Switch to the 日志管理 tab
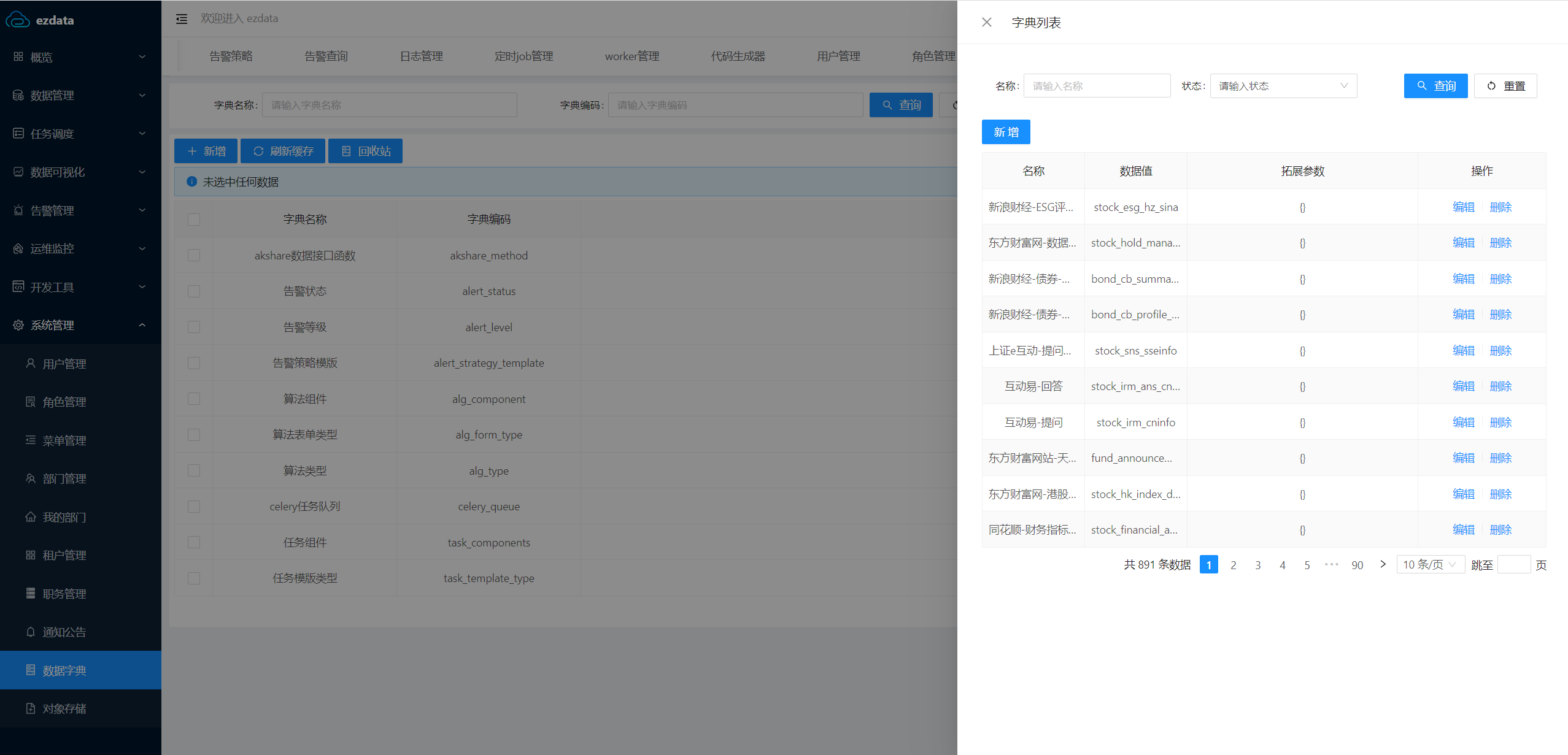Screen dimensions: 1568x755 pos(421,56)
